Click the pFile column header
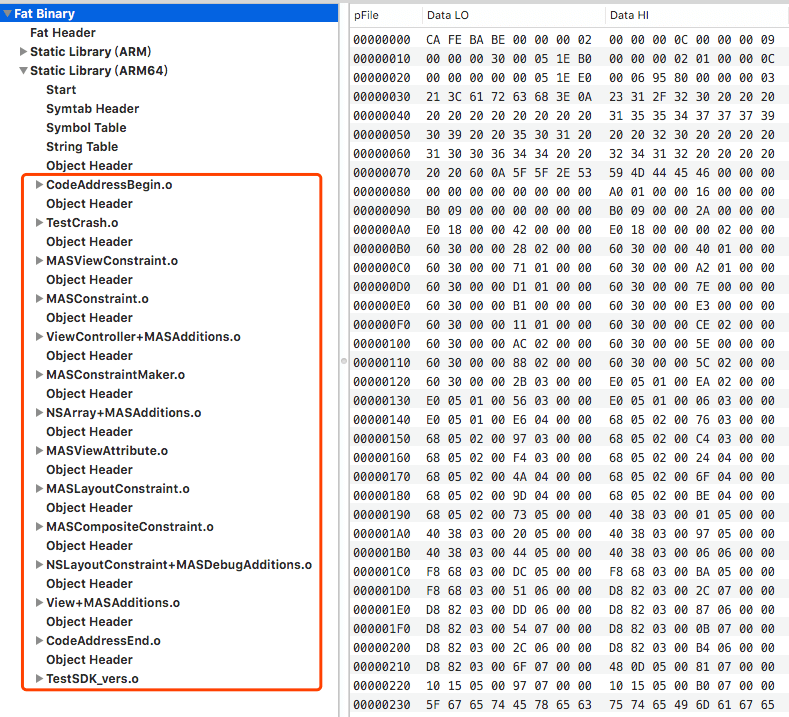Screen dimensions: 789x717 tap(367, 16)
